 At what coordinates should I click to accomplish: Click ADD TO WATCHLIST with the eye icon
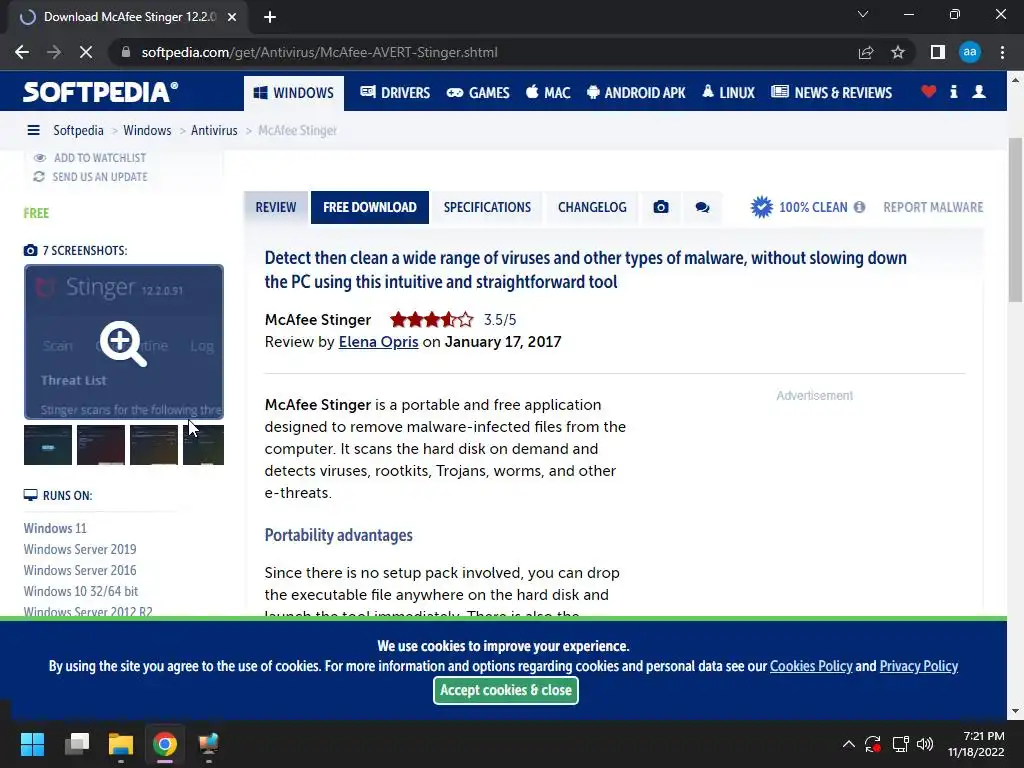pyautogui.click(x=90, y=158)
